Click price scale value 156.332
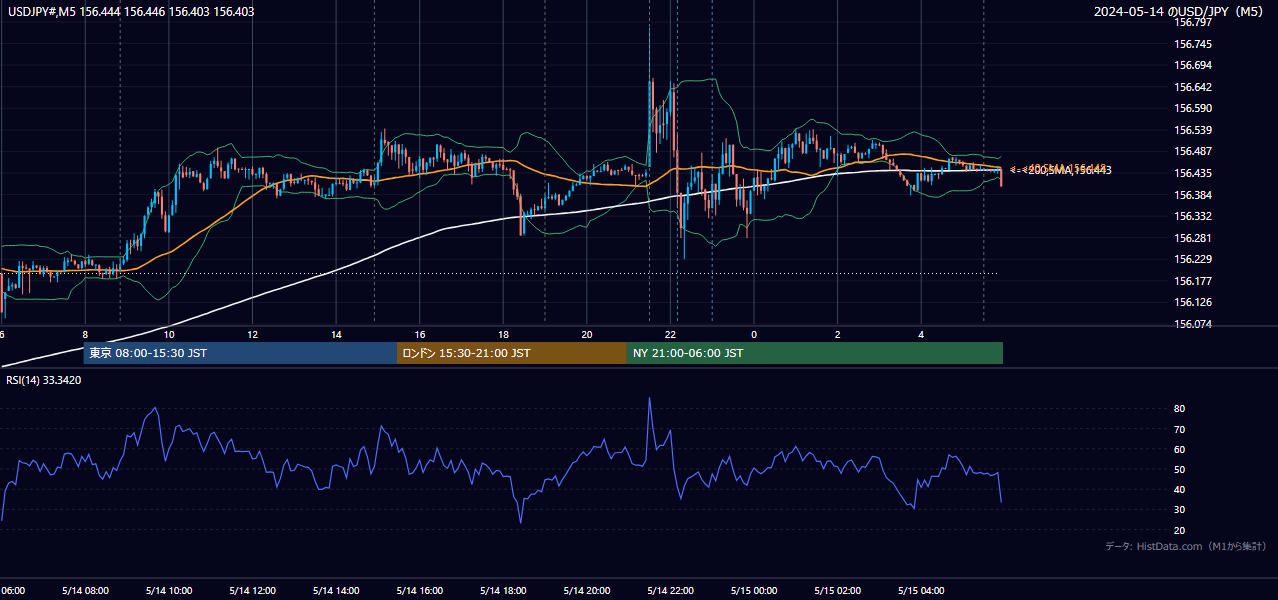 pyautogui.click(x=1191, y=216)
